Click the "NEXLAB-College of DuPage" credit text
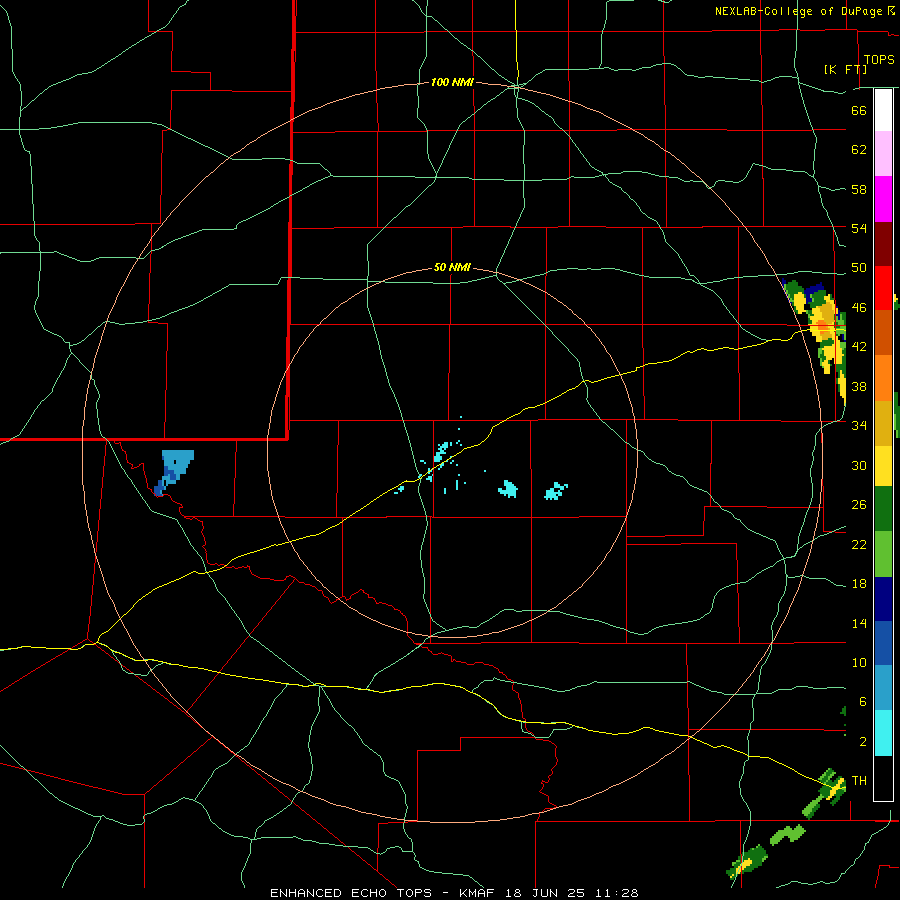Viewport: 900px width, 900px height. pyautogui.click(x=799, y=11)
